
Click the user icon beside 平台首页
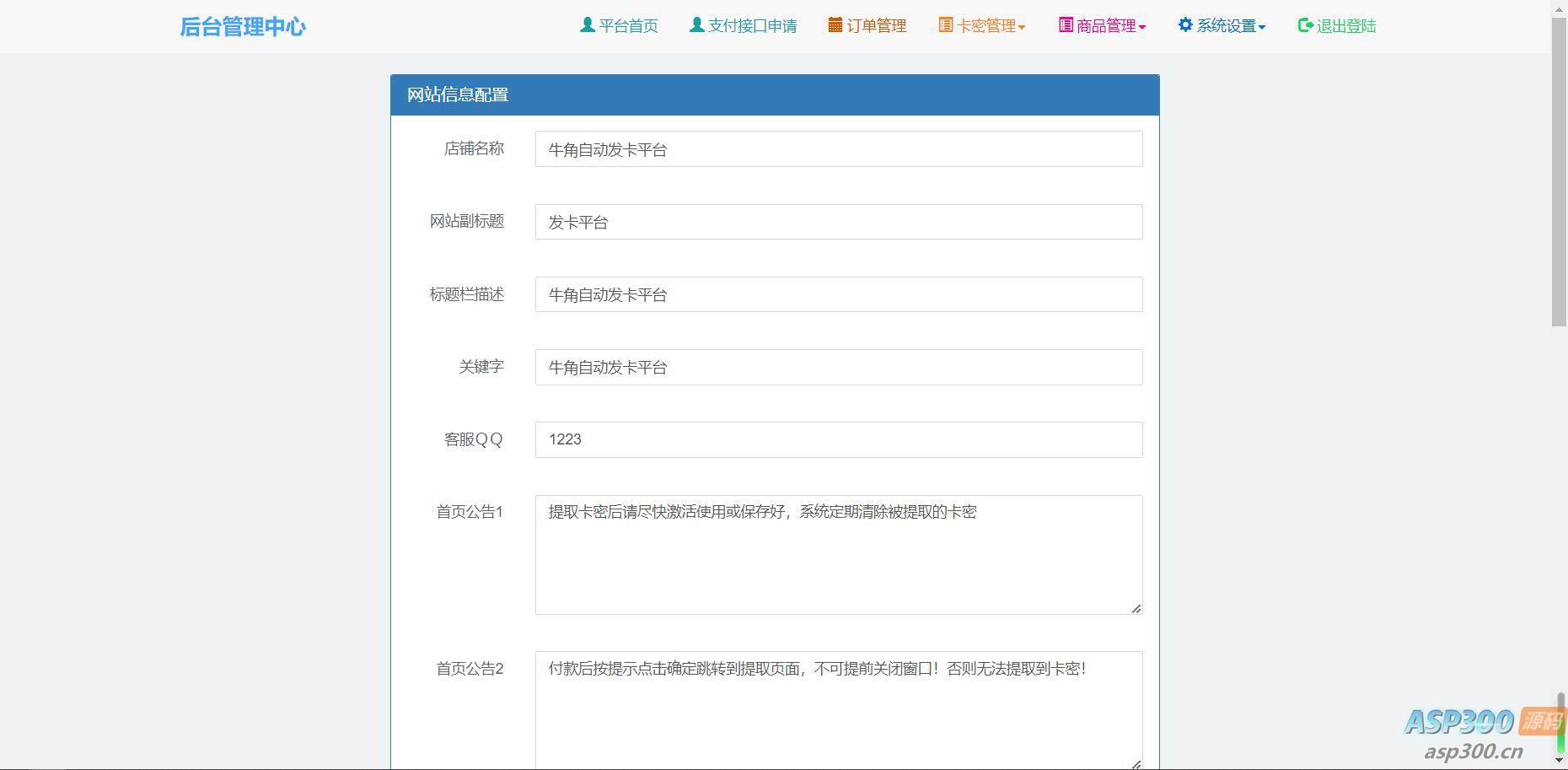[x=588, y=25]
